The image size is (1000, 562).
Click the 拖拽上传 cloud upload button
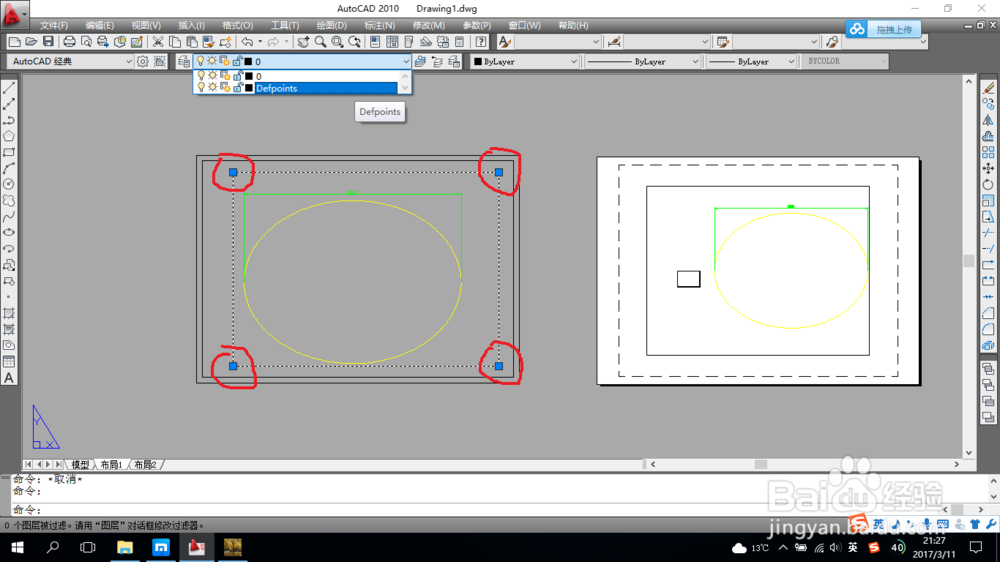(883, 29)
